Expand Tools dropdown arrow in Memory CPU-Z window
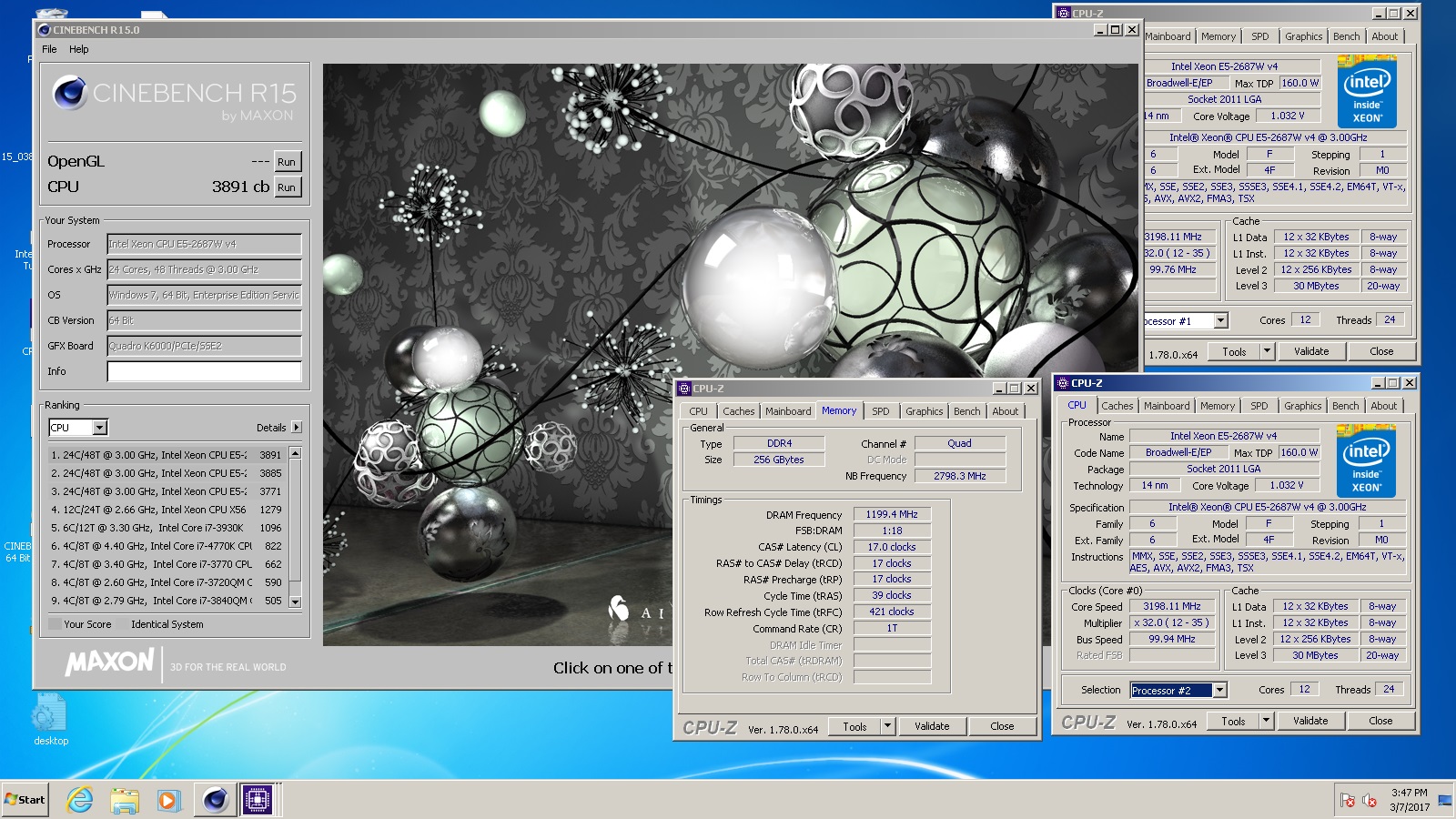The width and height of the screenshot is (1456, 819). pos(888,726)
